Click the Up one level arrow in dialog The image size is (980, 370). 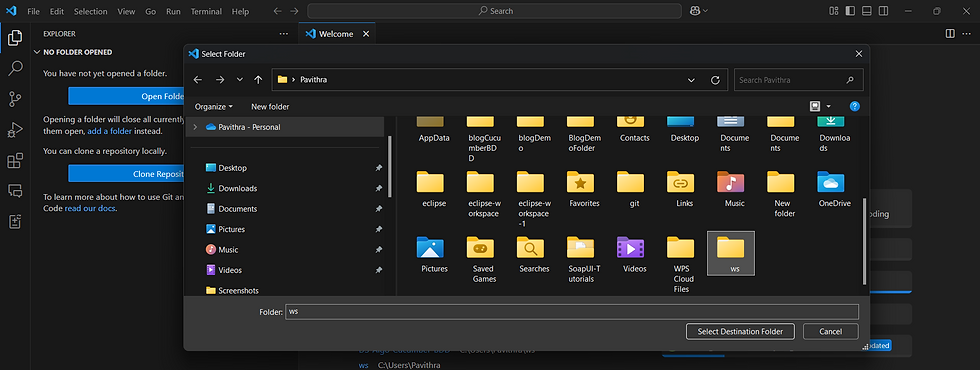[258, 80]
